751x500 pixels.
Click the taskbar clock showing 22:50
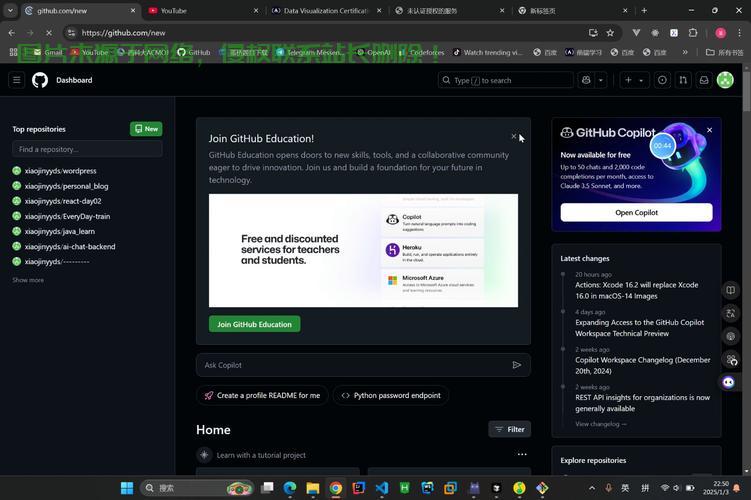point(716,488)
